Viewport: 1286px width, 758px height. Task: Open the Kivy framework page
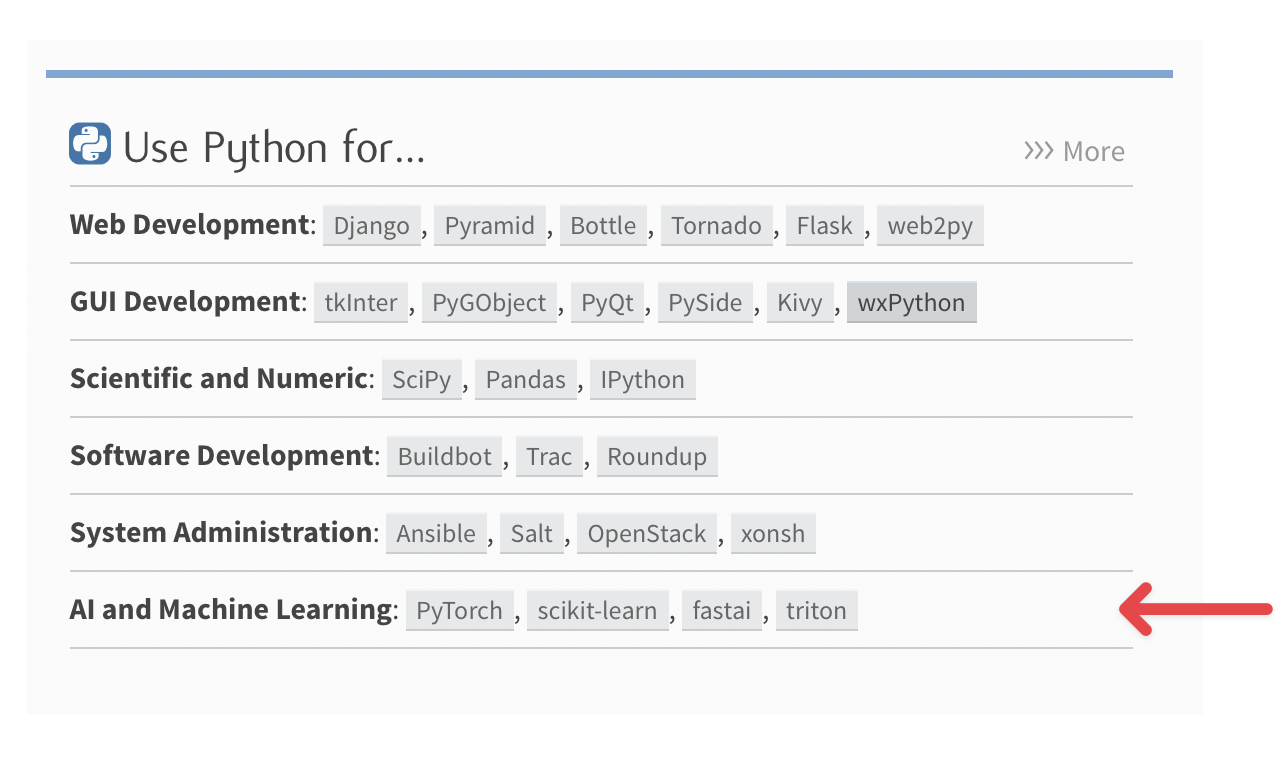point(800,302)
